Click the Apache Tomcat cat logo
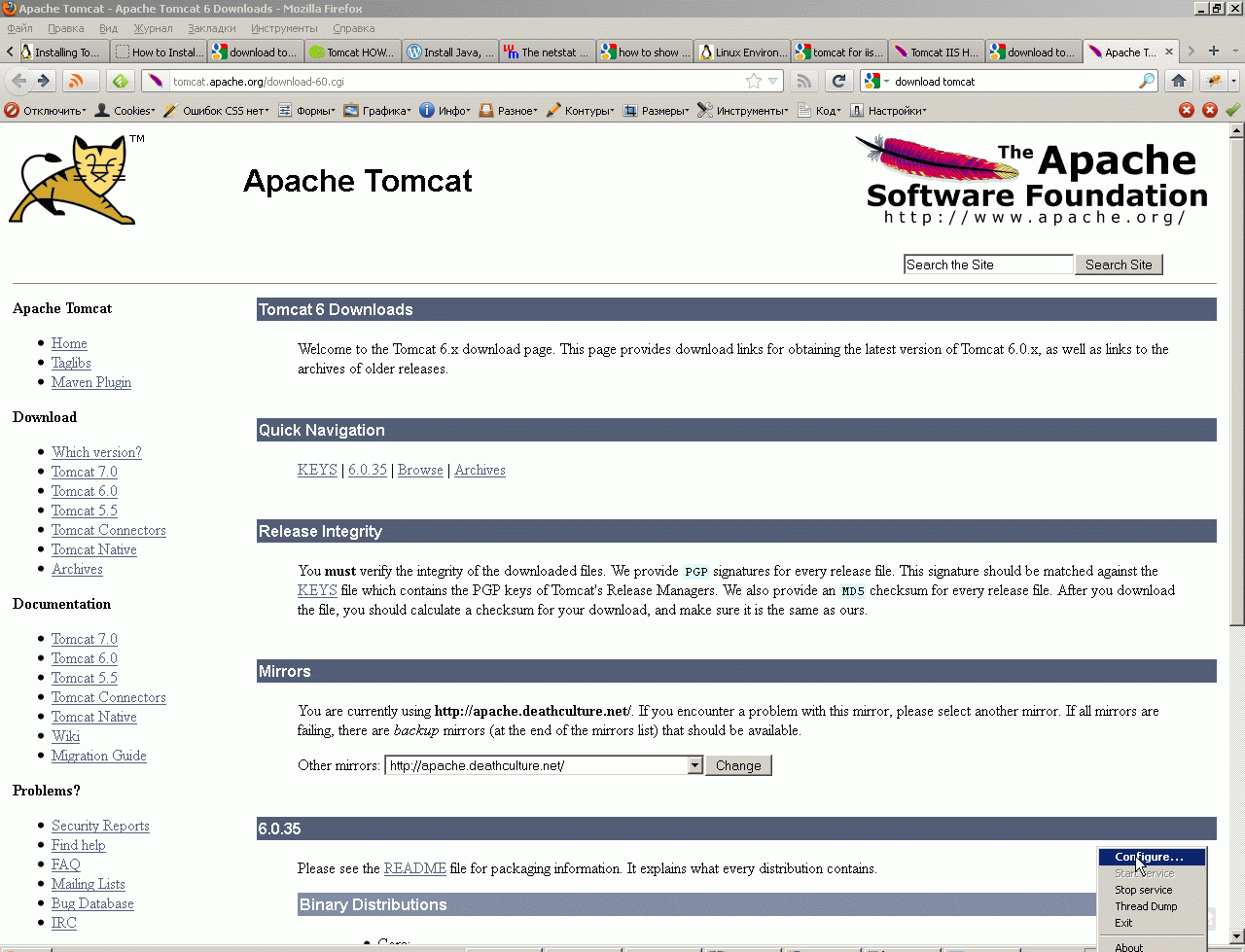Screen dimensions: 1245x952 point(76,180)
